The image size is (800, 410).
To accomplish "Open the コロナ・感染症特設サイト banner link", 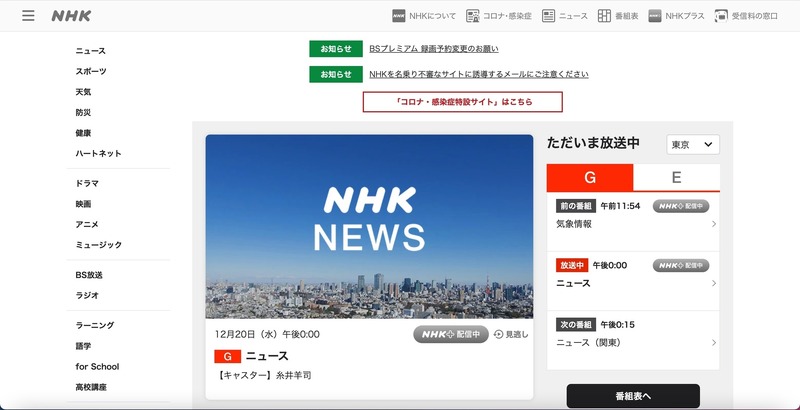I will point(462,102).
